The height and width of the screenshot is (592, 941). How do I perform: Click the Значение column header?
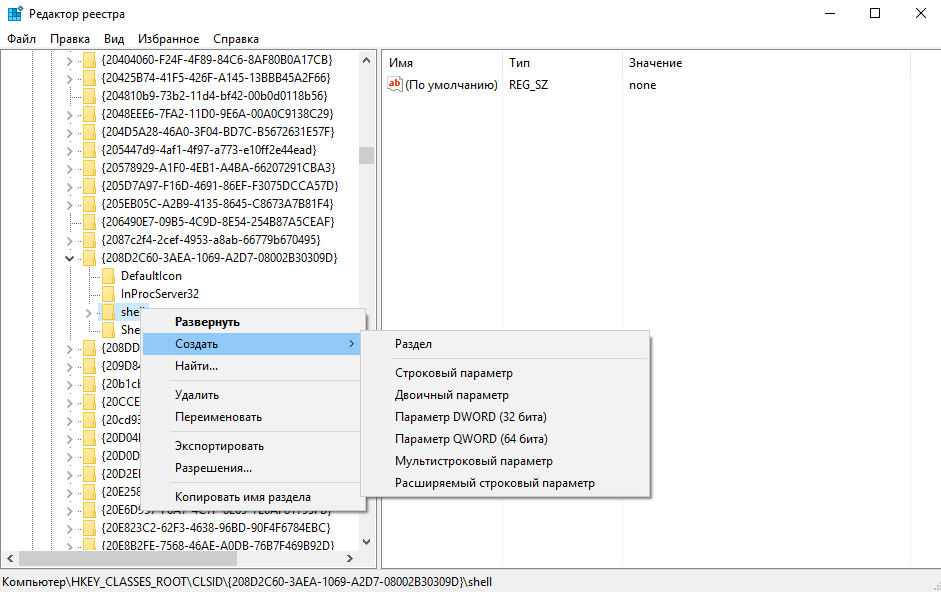click(x=655, y=63)
